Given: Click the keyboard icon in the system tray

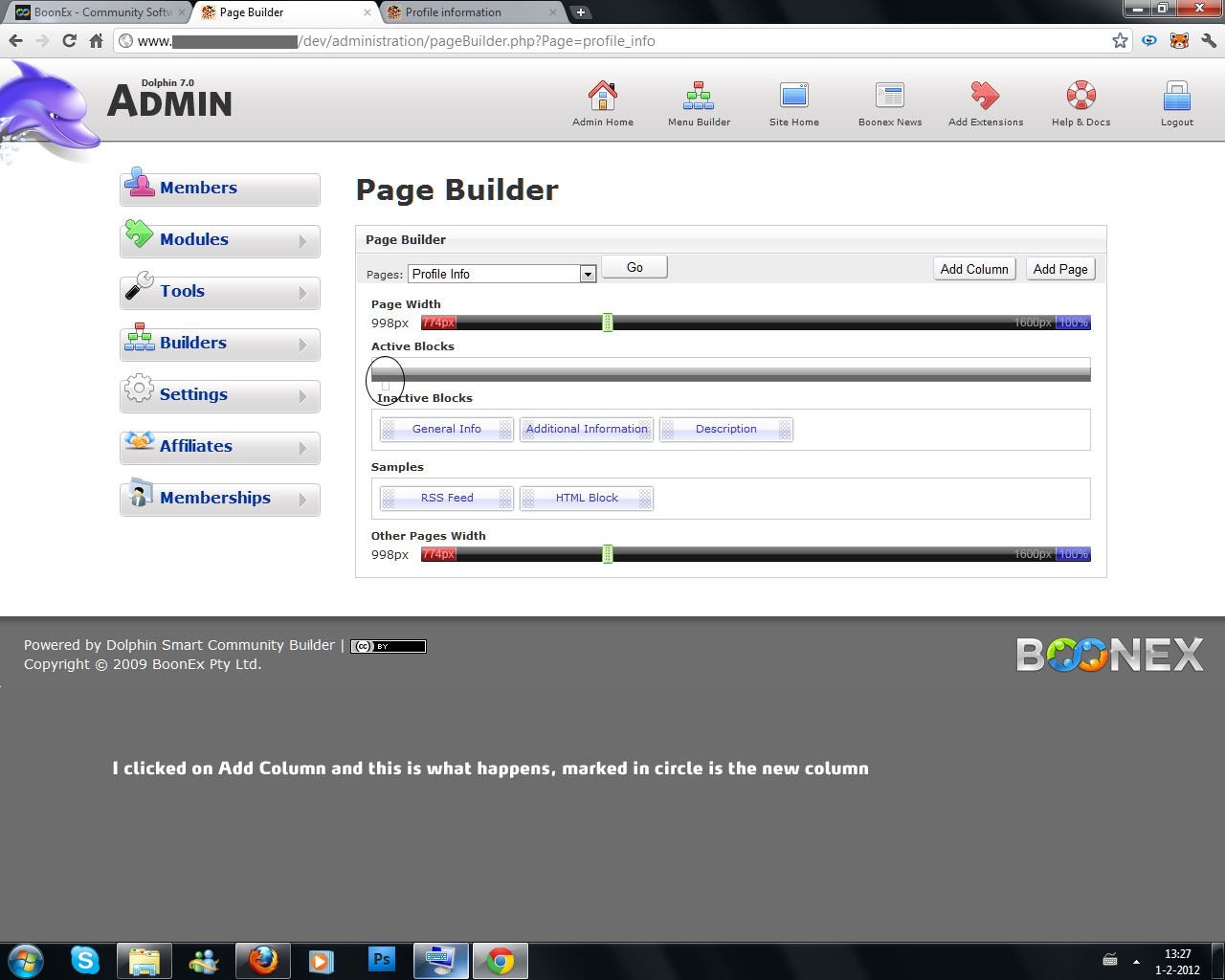Looking at the screenshot, I should point(1110,960).
